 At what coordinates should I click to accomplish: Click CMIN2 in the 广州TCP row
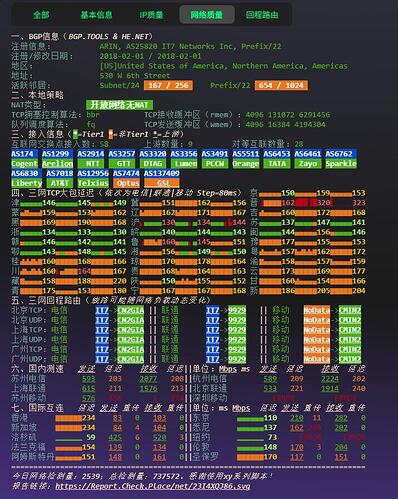pos(350,349)
